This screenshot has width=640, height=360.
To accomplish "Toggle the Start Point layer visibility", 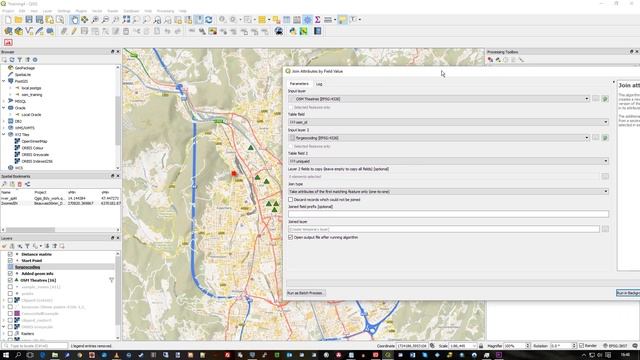I will point(10,260).
